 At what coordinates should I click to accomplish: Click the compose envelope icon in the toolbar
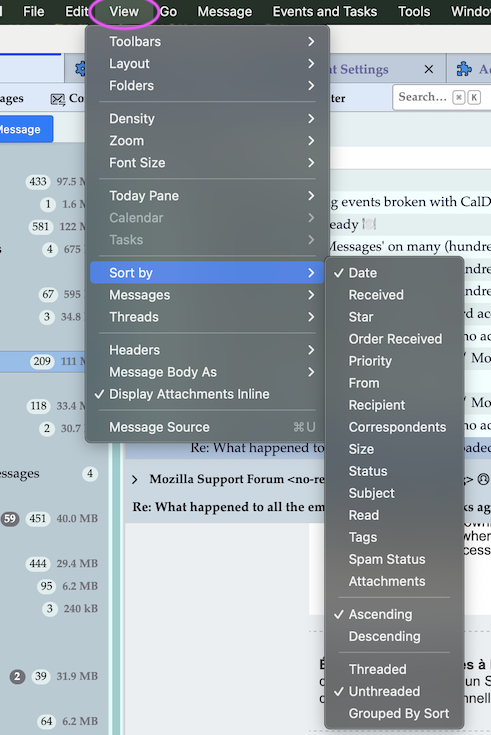tap(58, 99)
